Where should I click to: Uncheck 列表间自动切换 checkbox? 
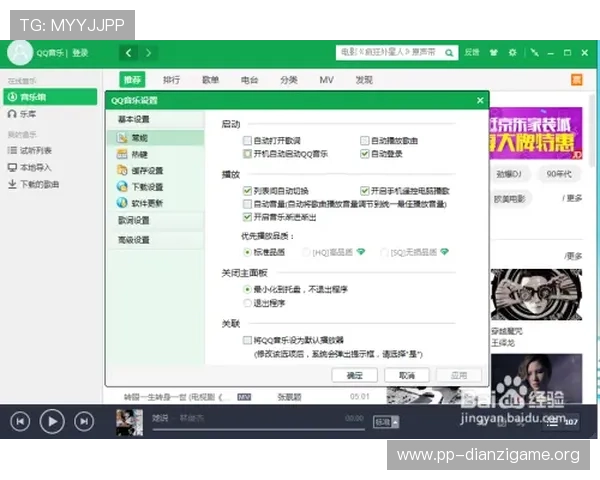[247, 191]
